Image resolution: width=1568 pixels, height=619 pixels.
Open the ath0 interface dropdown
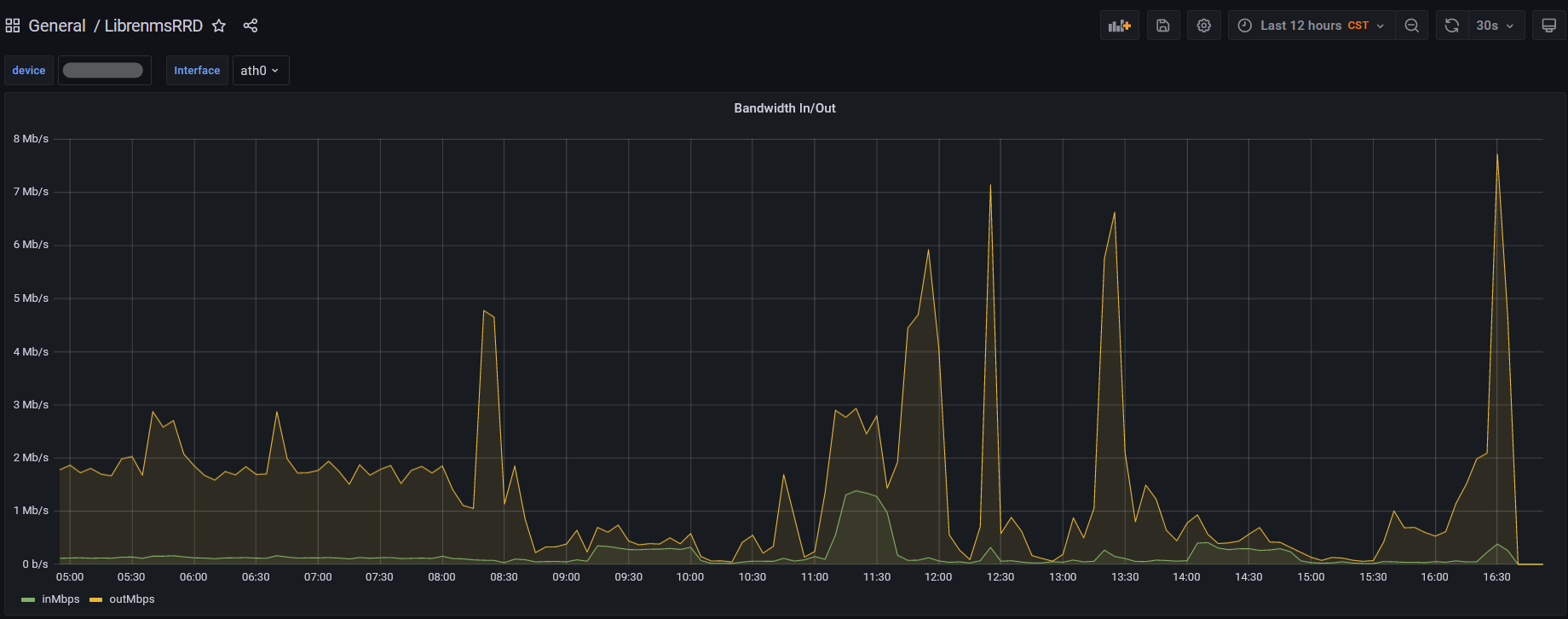coord(260,71)
